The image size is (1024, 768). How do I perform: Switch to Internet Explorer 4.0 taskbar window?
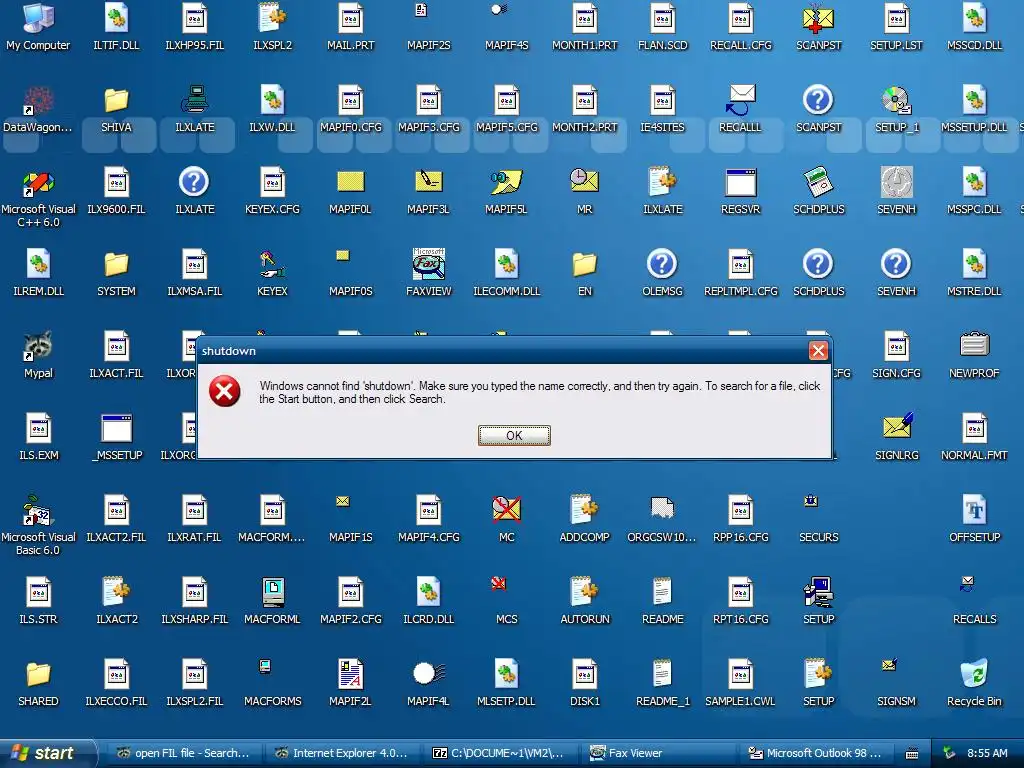tap(342, 753)
